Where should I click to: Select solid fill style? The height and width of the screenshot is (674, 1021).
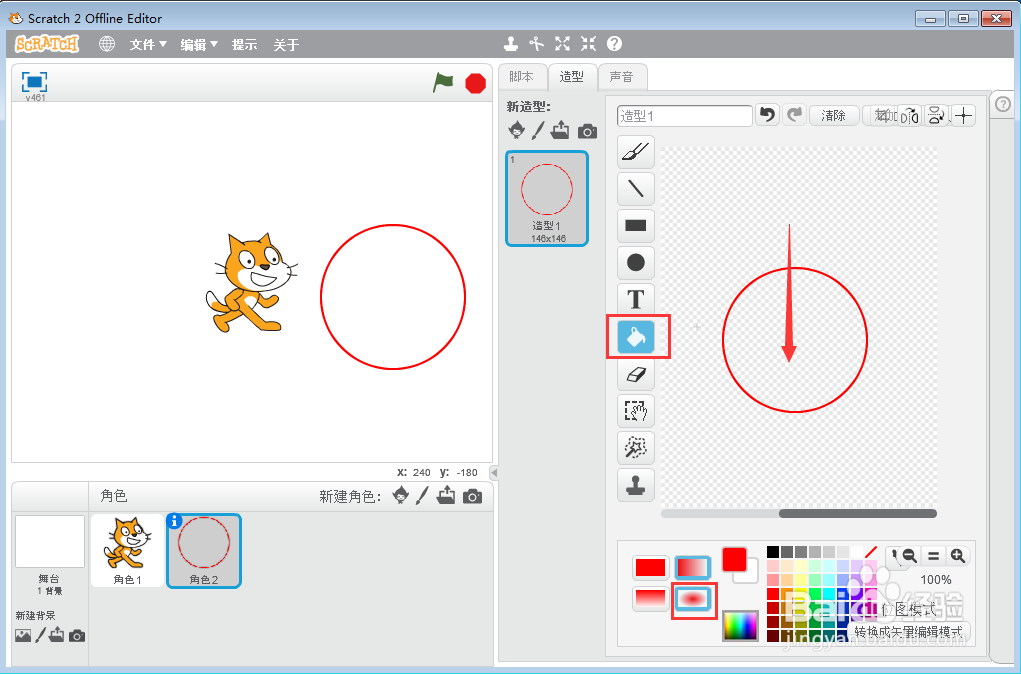tap(650, 568)
